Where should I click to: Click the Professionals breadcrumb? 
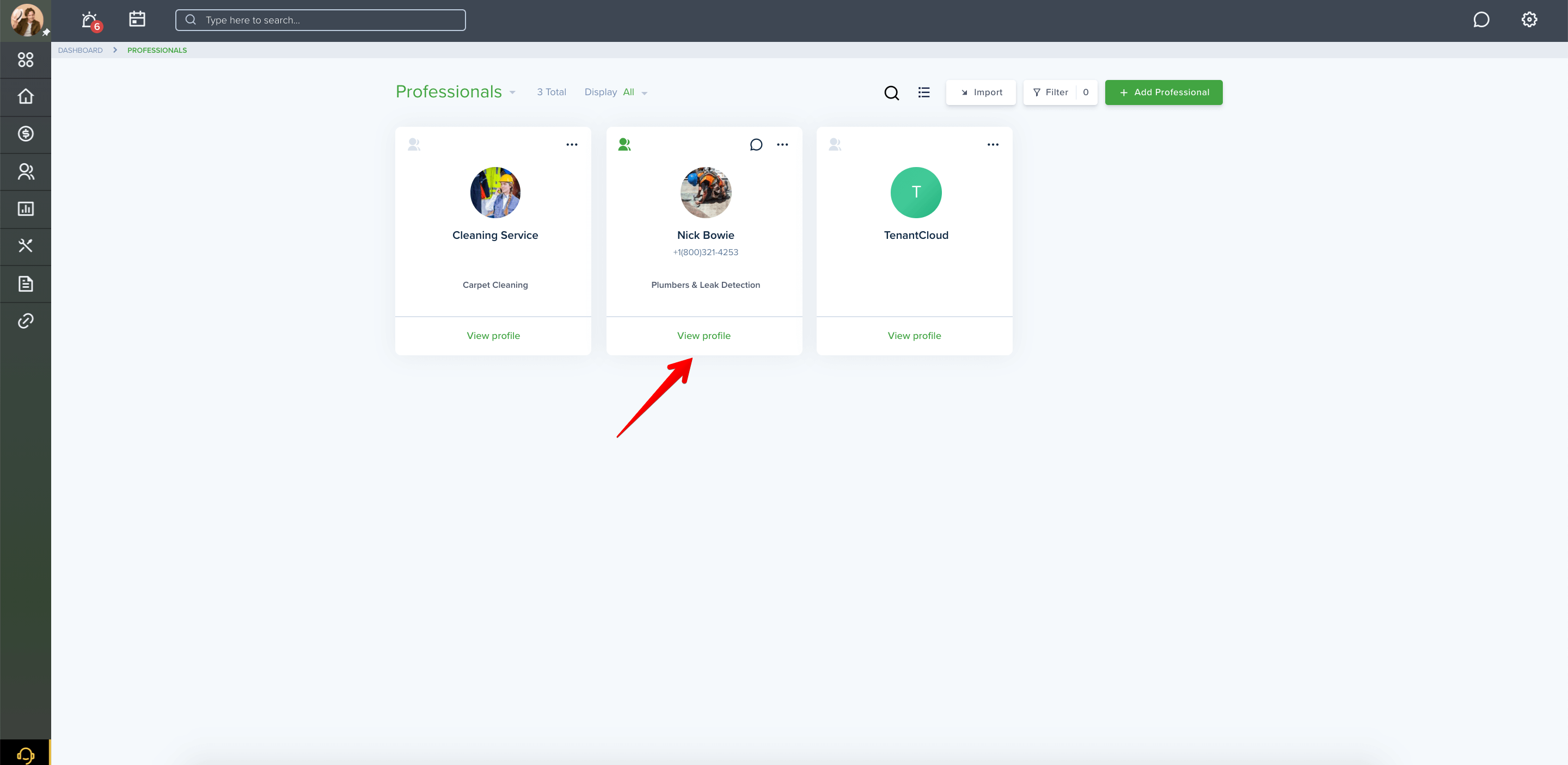click(157, 51)
